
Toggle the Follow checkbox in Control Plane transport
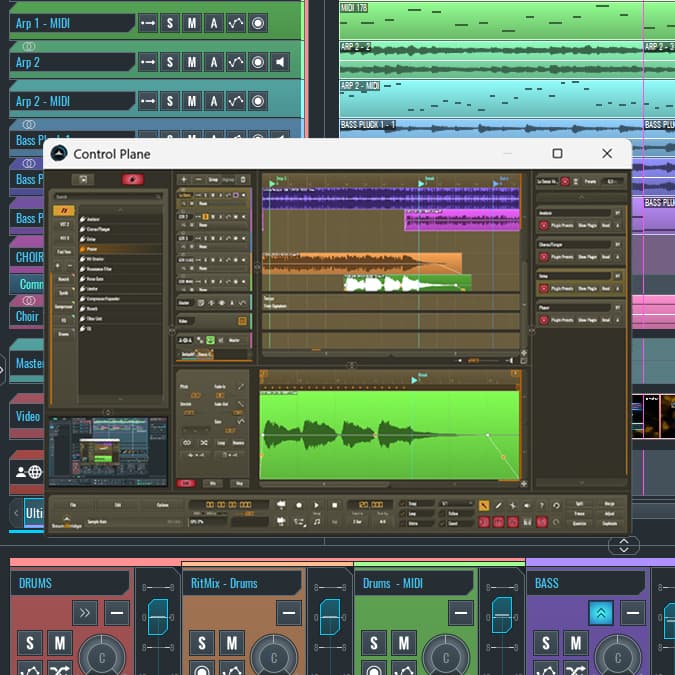(443, 514)
